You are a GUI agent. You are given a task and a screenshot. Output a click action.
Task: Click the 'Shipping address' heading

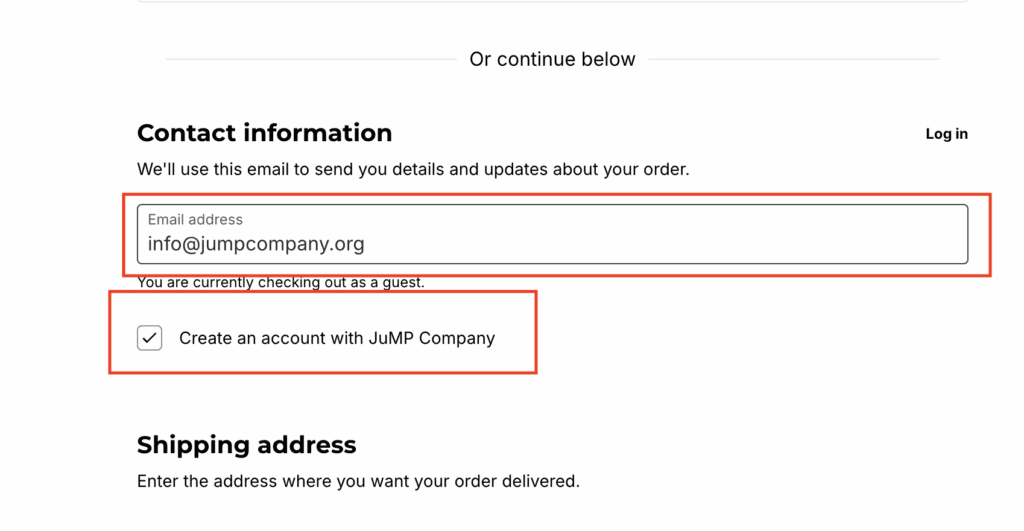246,444
